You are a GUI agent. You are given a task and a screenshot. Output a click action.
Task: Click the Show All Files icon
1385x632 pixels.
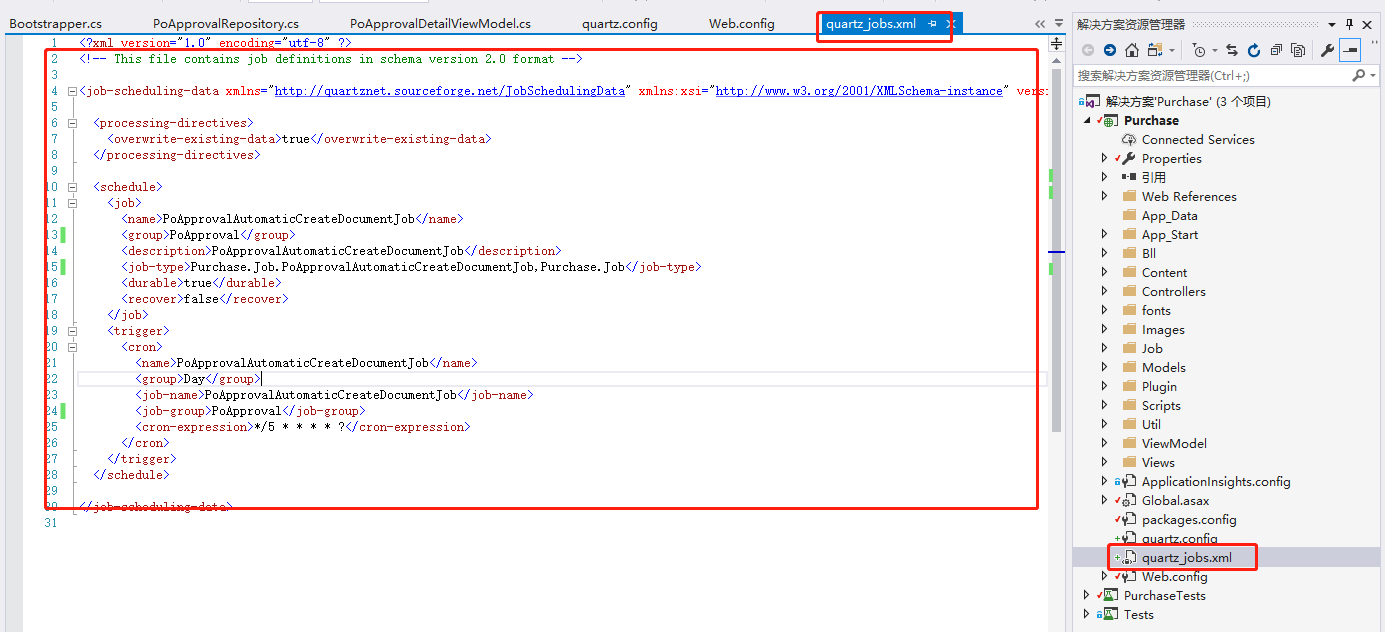pos(1299,51)
